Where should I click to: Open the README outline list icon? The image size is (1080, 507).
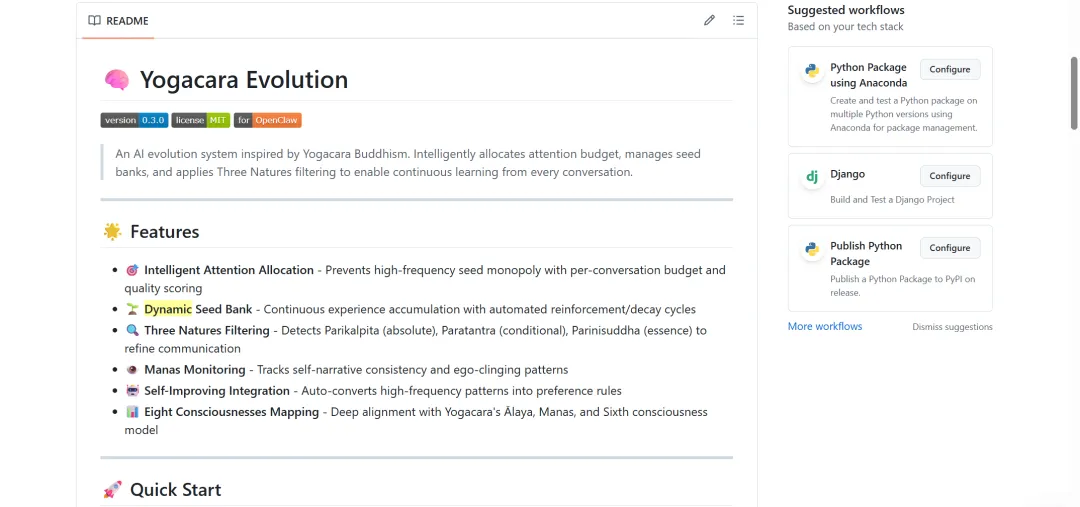738,20
